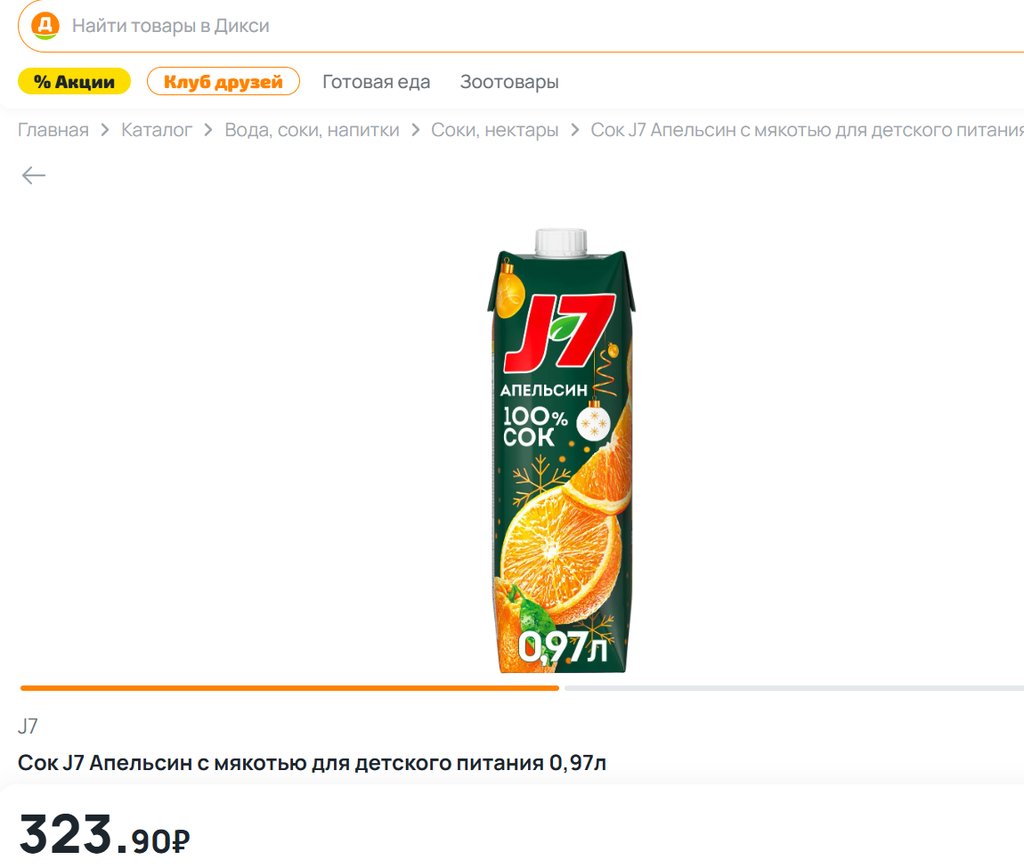
Task: Go to 'Вода, соки, напитки' category
Action: pyautogui.click(x=312, y=130)
